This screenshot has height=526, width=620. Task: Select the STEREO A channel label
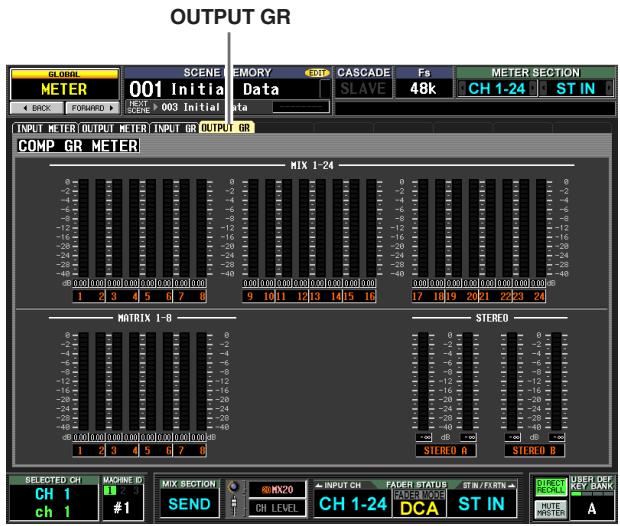click(446, 450)
